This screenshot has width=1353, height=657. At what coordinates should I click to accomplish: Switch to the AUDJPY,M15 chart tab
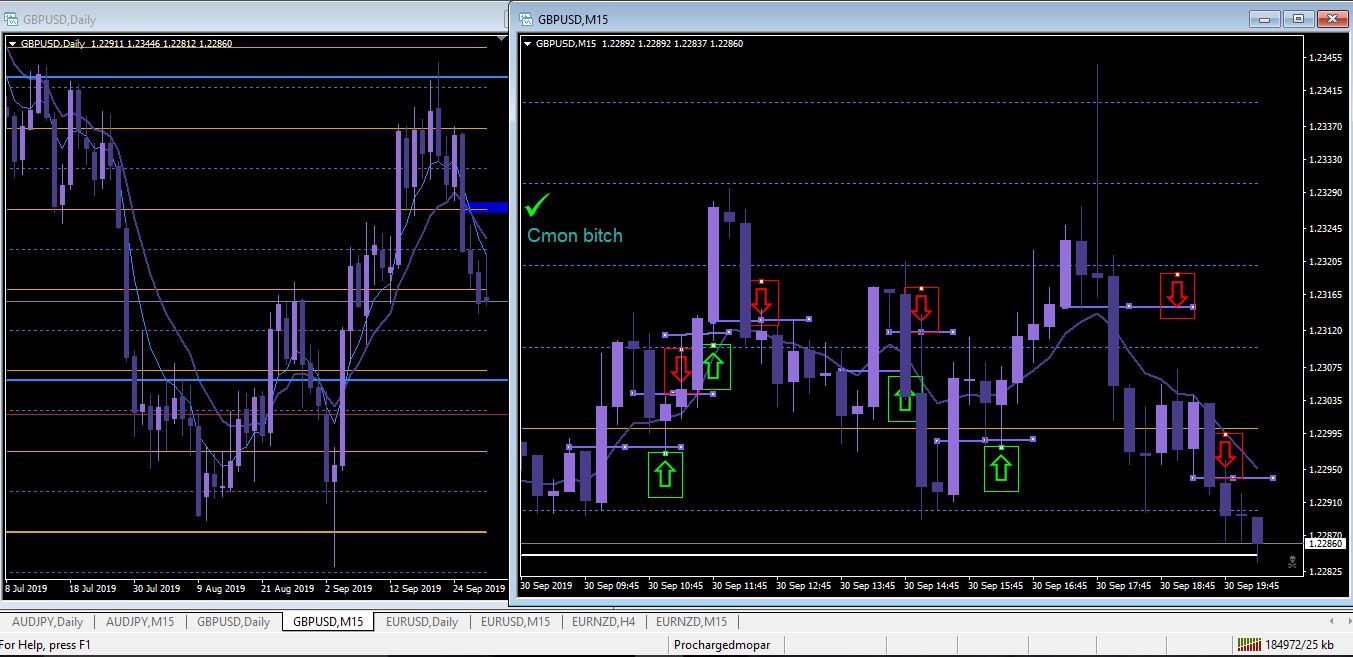coord(140,621)
